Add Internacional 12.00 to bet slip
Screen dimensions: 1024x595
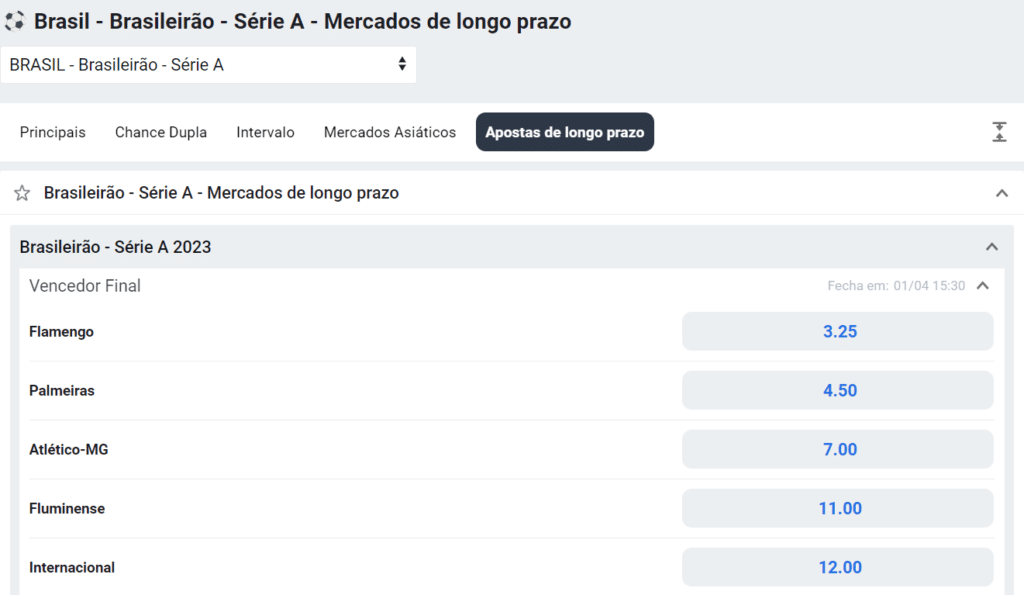pos(838,567)
